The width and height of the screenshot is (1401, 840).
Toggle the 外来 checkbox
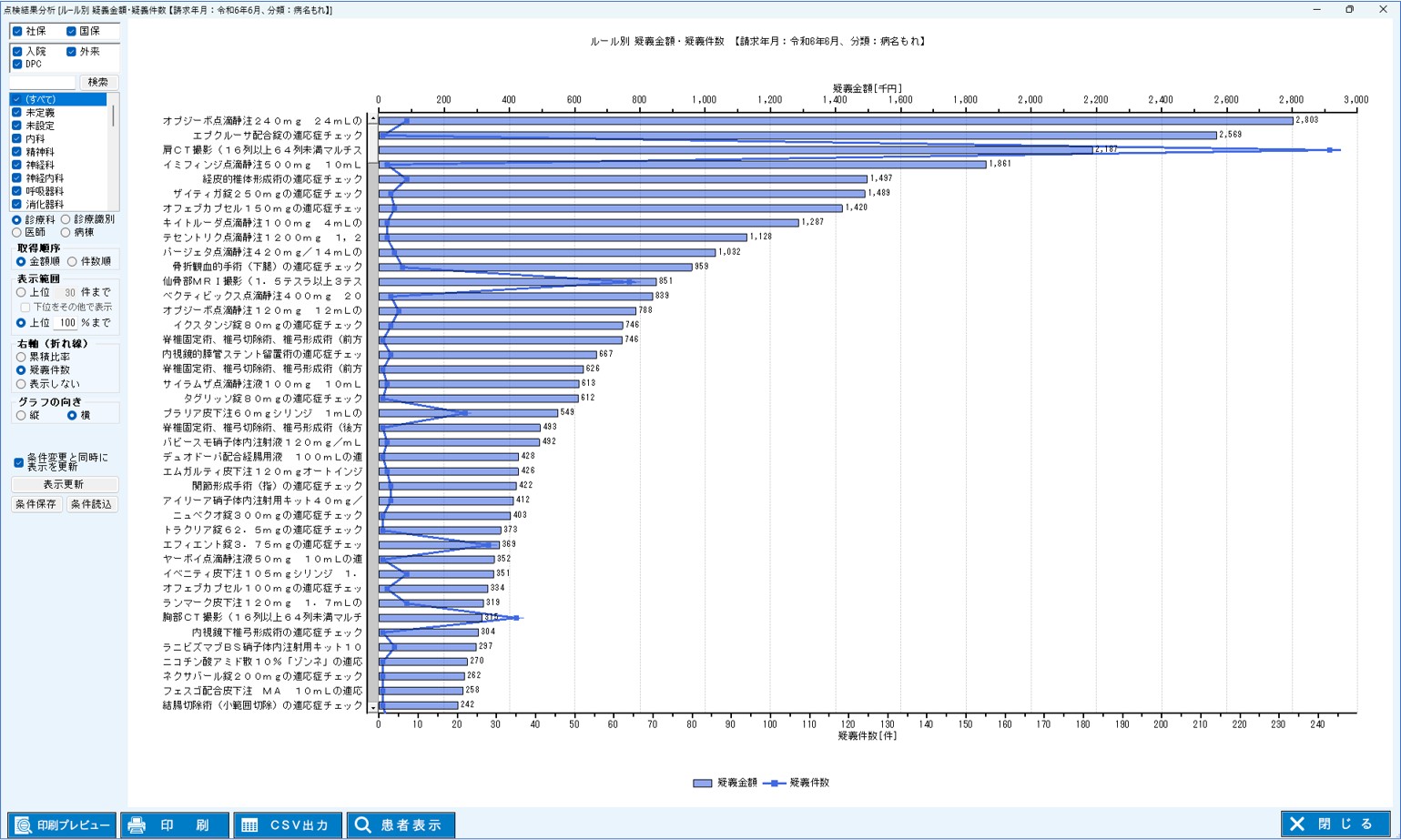point(71,52)
